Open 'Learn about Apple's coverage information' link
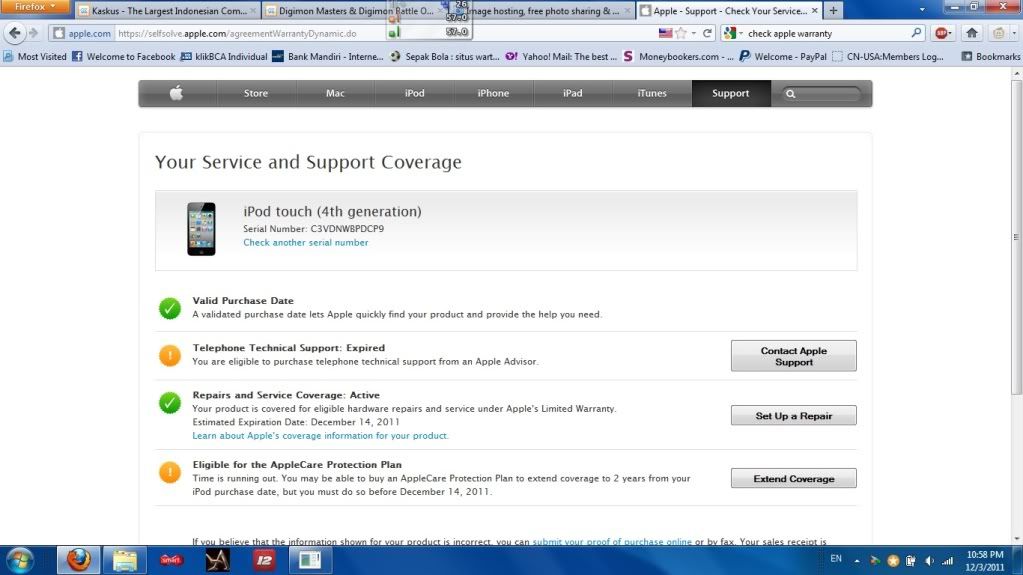The image size is (1023, 575). point(320,435)
